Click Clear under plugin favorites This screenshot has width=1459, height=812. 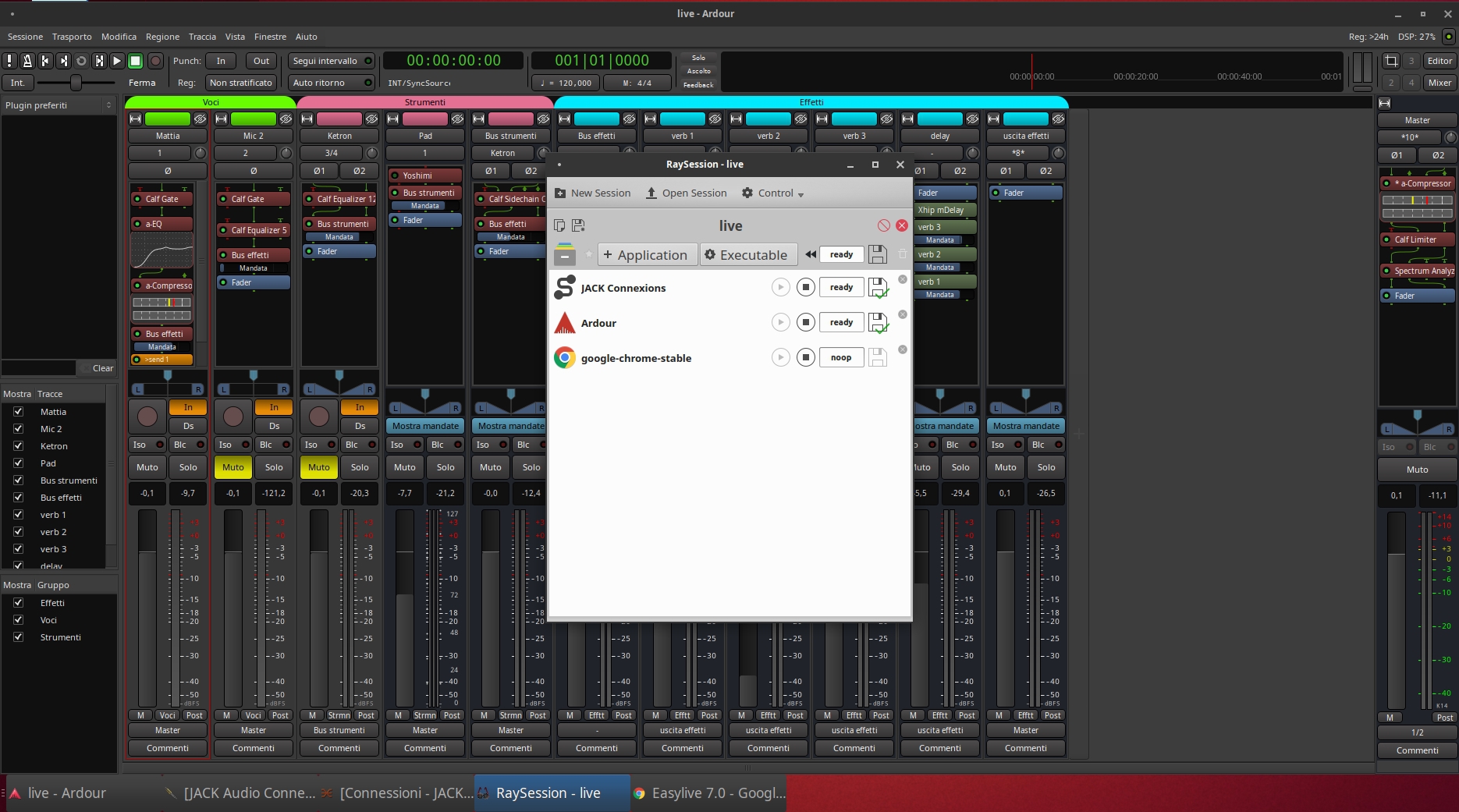(98, 368)
